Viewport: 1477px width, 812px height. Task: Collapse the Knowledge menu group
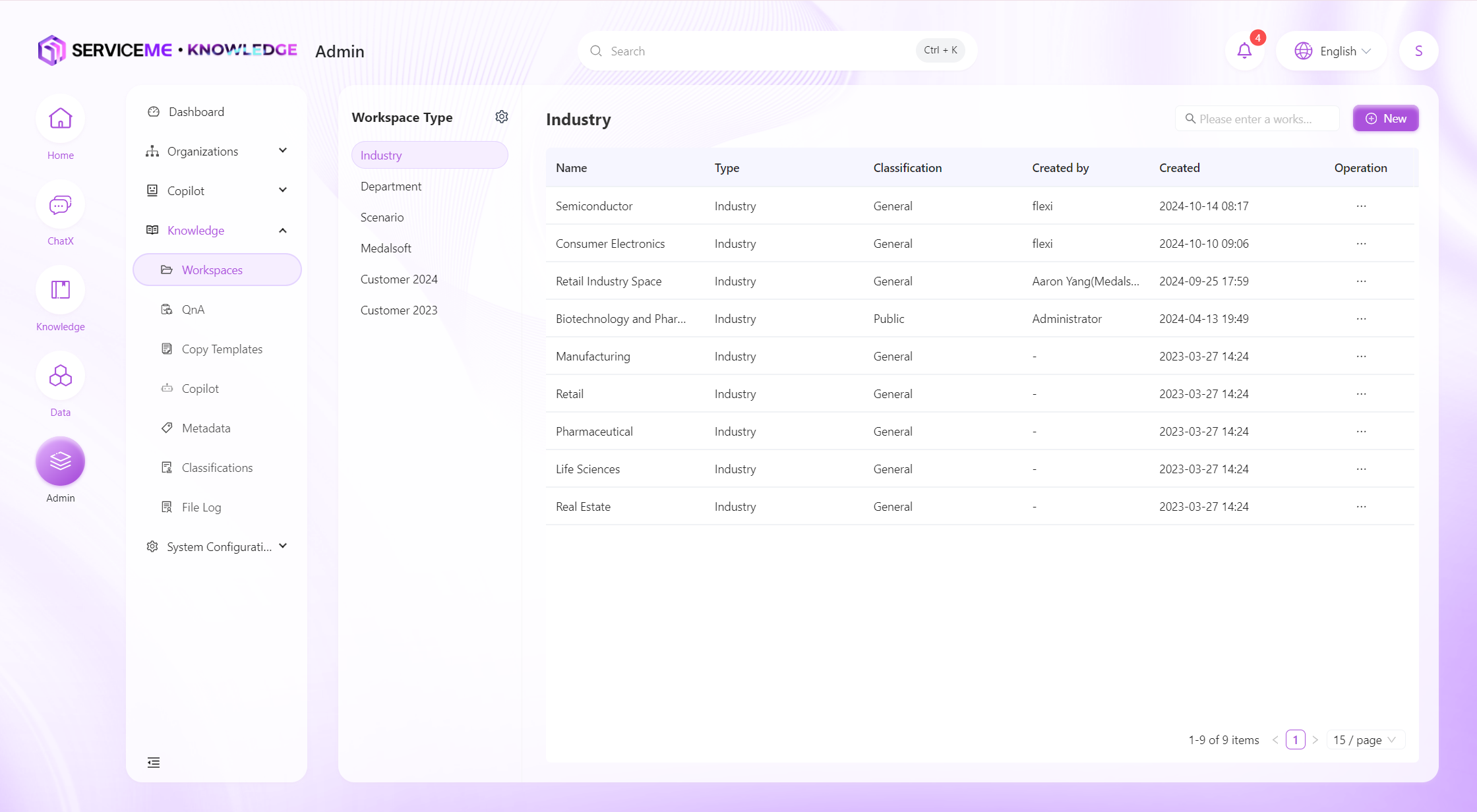[216, 230]
